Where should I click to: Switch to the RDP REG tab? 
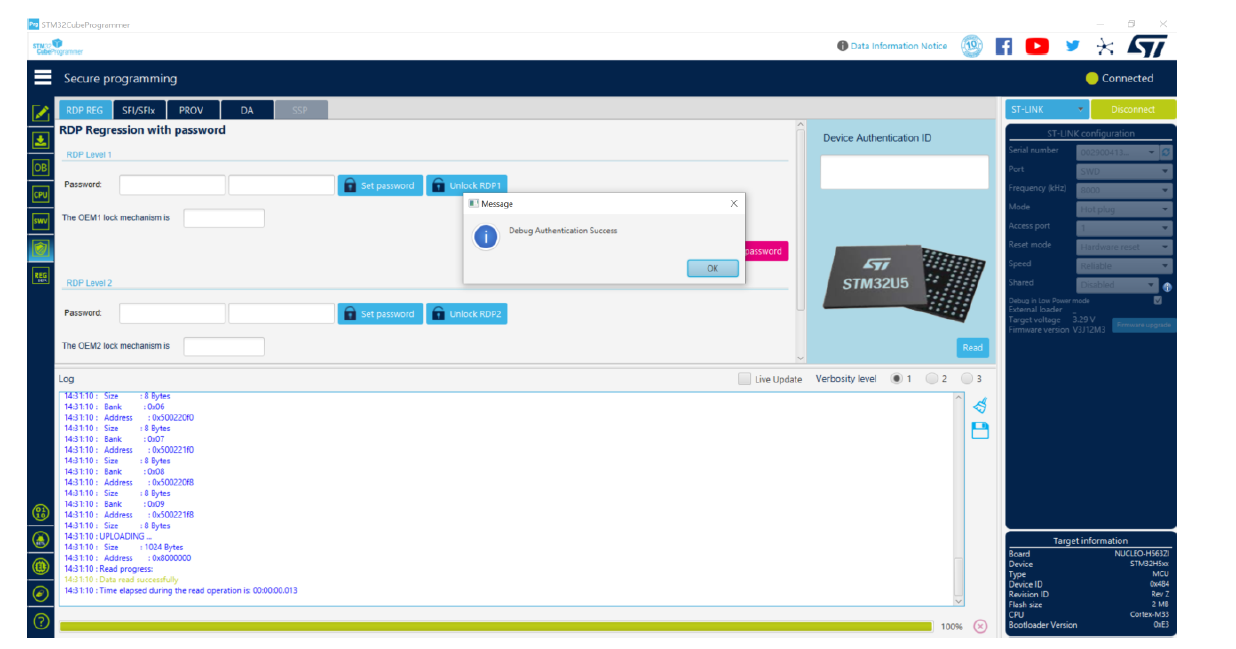click(84, 110)
